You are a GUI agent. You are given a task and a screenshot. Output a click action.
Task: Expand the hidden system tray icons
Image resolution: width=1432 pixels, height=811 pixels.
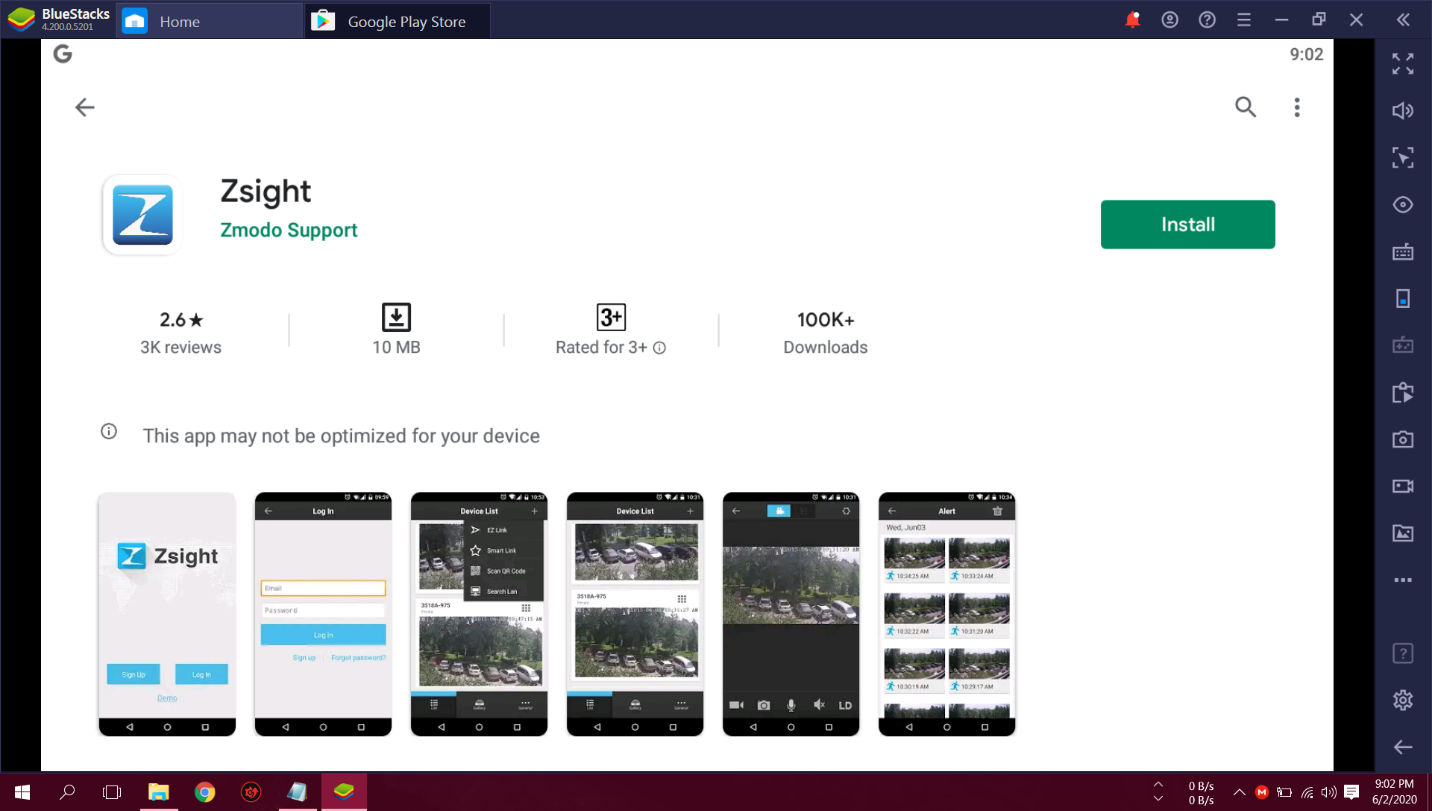(1239, 792)
